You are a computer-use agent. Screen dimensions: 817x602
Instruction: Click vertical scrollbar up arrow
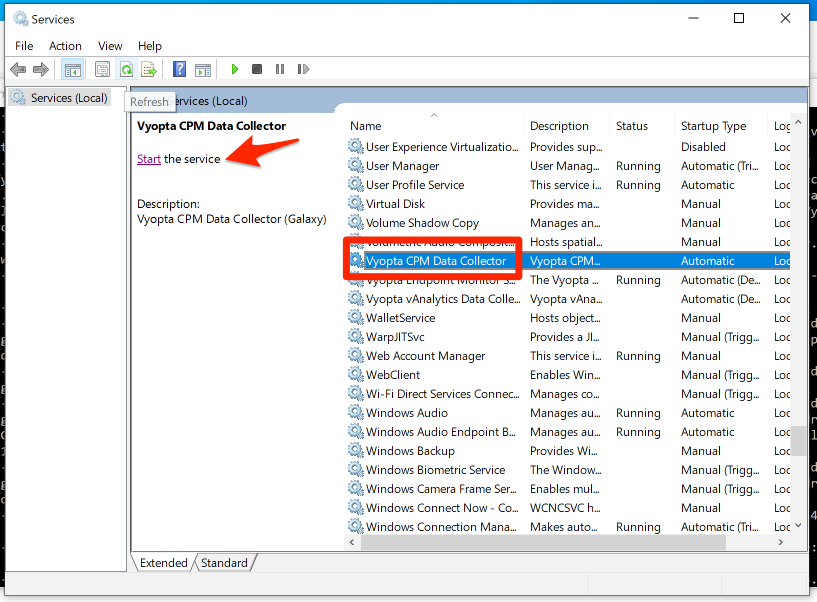[798, 121]
